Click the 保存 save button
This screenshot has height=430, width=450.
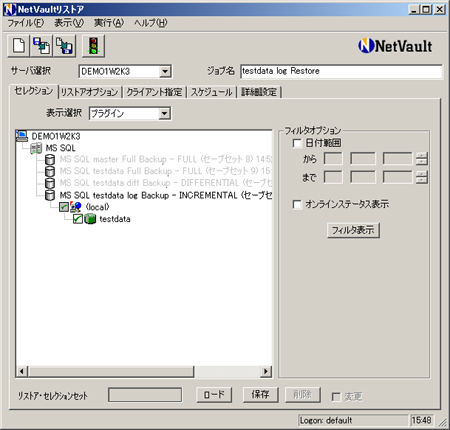click(x=260, y=395)
